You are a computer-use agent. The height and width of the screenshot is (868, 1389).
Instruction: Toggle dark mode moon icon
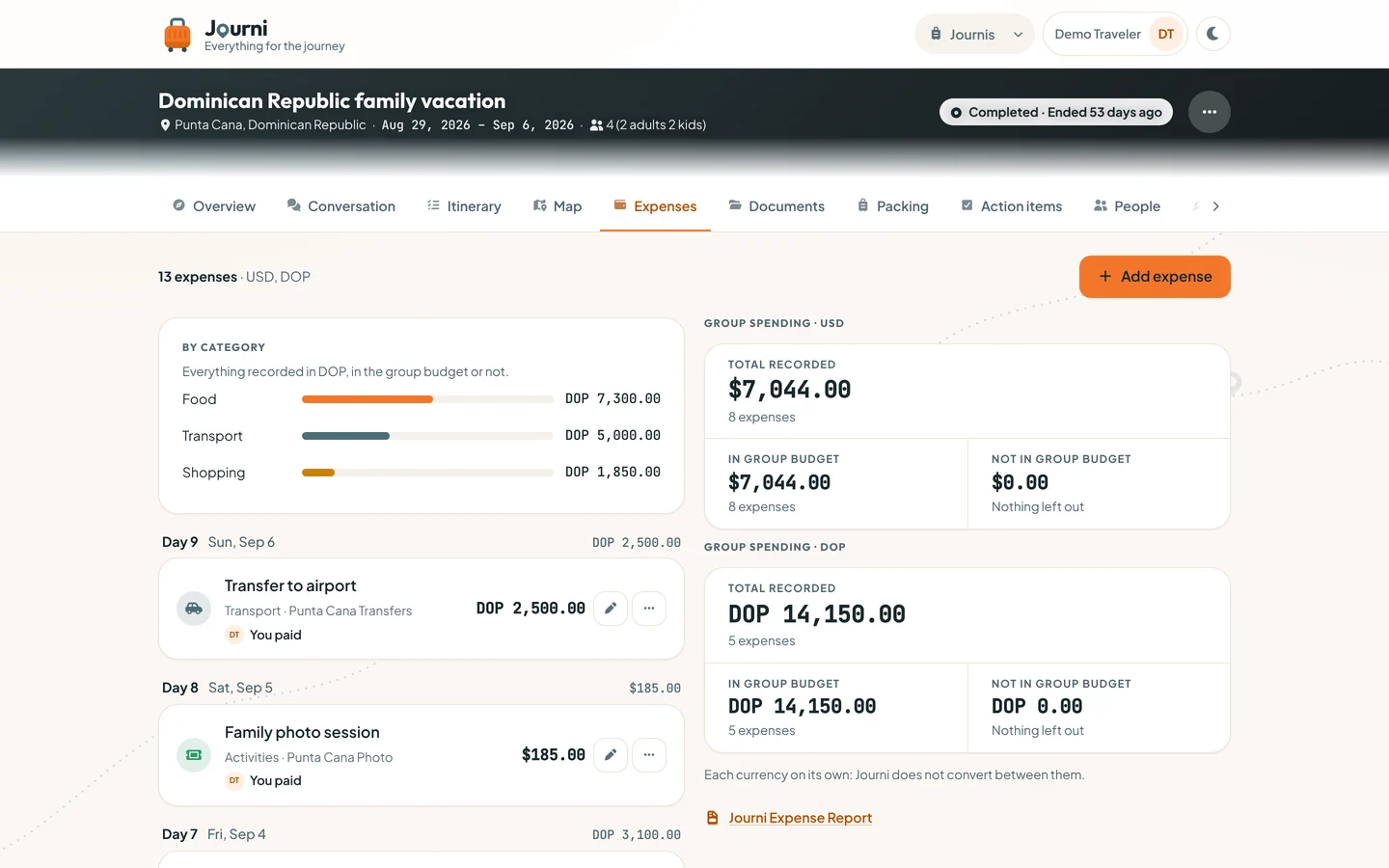click(x=1213, y=34)
